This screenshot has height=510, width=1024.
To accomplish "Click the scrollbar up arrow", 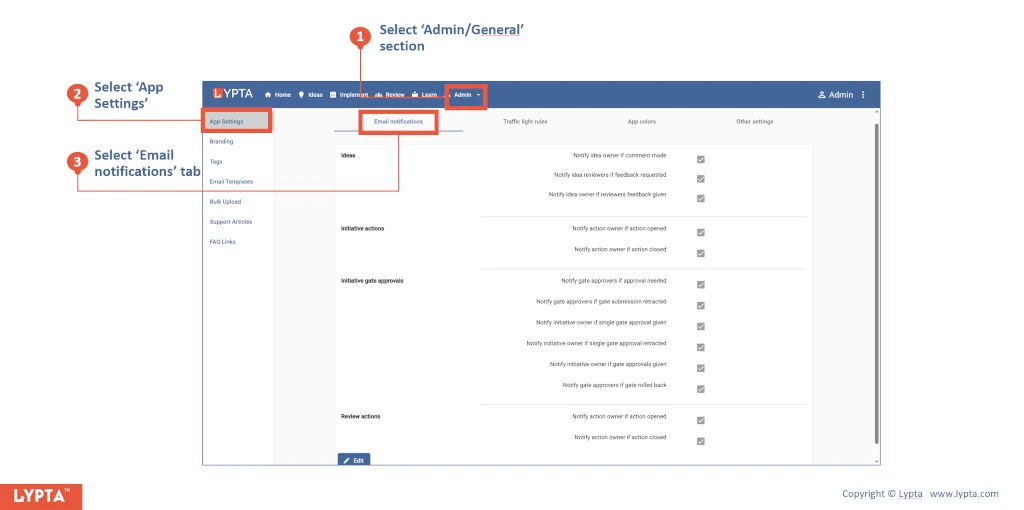I will [876, 112].
